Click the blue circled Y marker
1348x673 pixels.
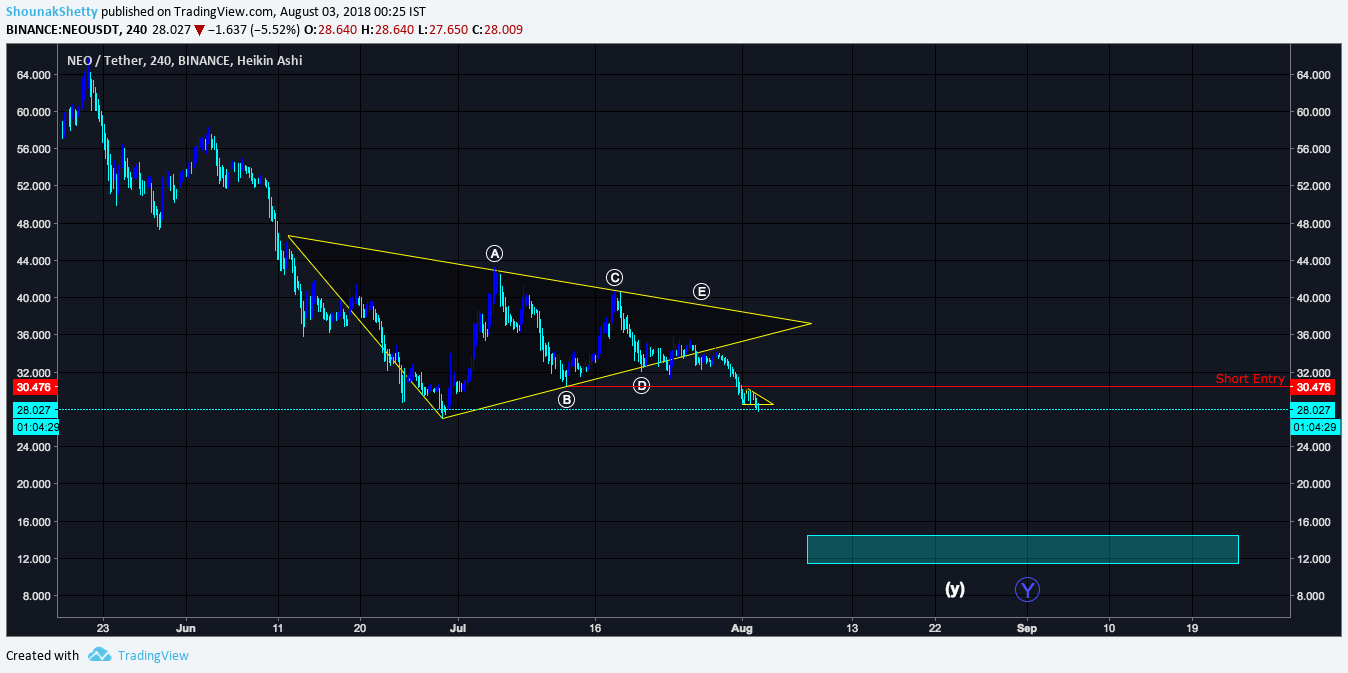coord(1027,589)
